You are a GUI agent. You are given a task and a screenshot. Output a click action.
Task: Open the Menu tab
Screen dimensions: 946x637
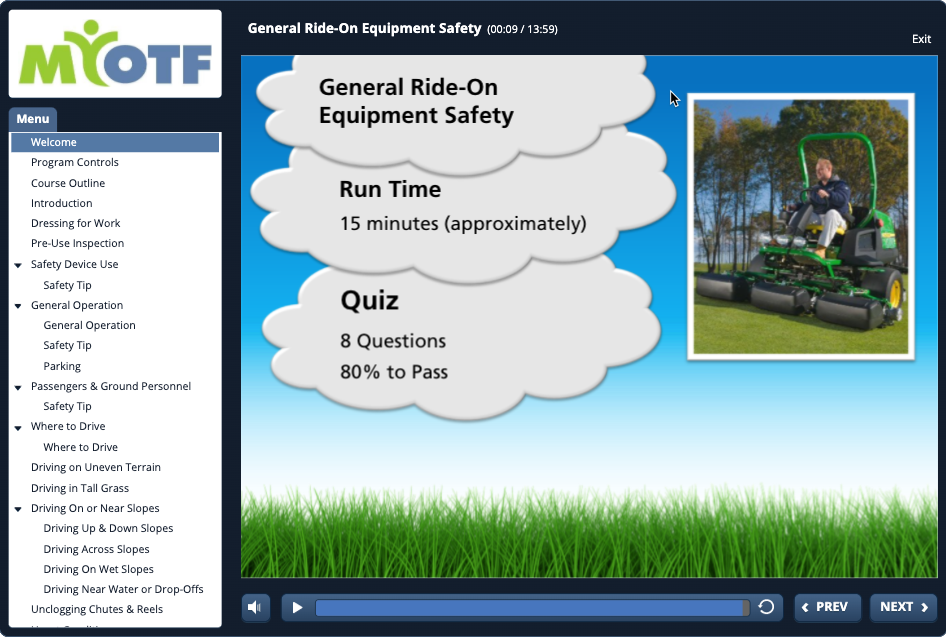(x=33, y=119)
